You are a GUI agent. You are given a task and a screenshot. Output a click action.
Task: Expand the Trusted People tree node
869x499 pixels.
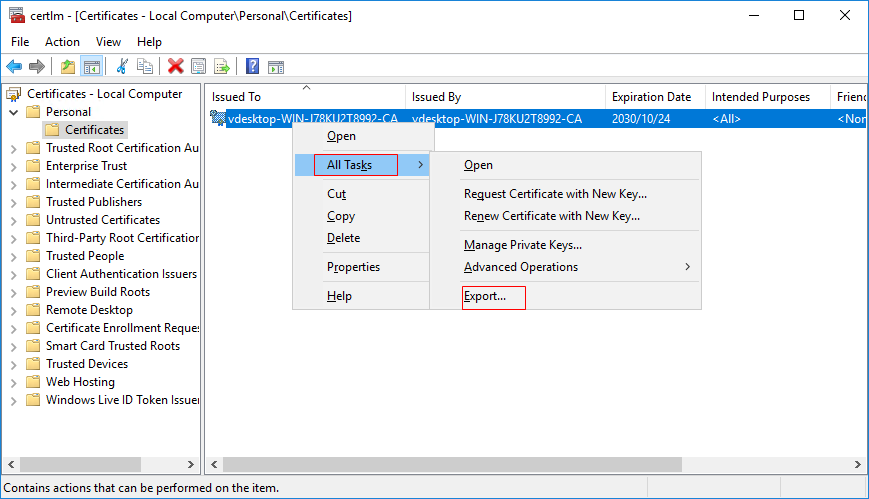[x=14, y=256]
